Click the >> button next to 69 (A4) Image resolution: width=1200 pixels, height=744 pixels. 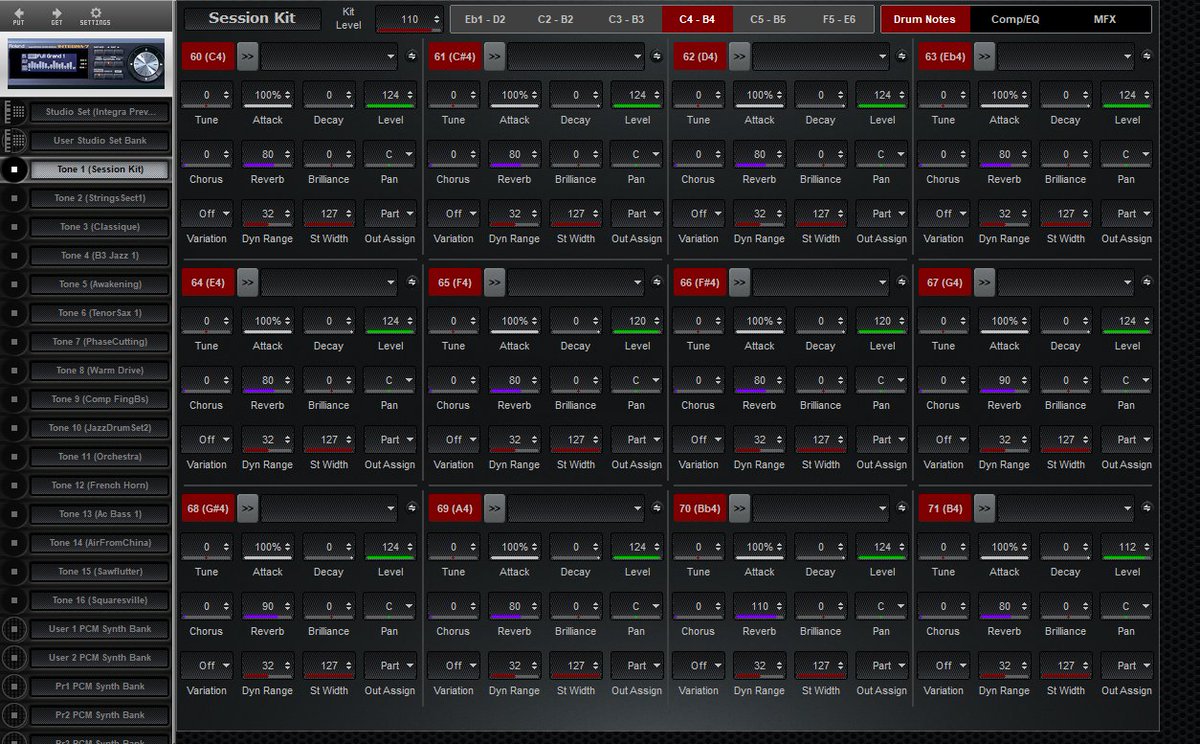tap(493, 508)
